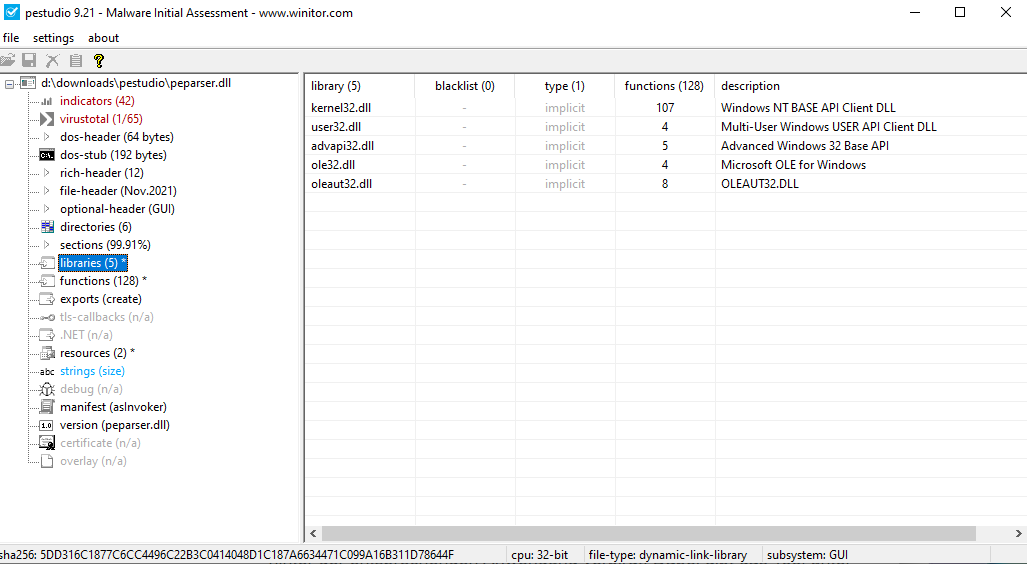Screen dimensions: 1027x564
Task: Select manifest (asInvoker) tree item
Action: (x=113, y=407)
